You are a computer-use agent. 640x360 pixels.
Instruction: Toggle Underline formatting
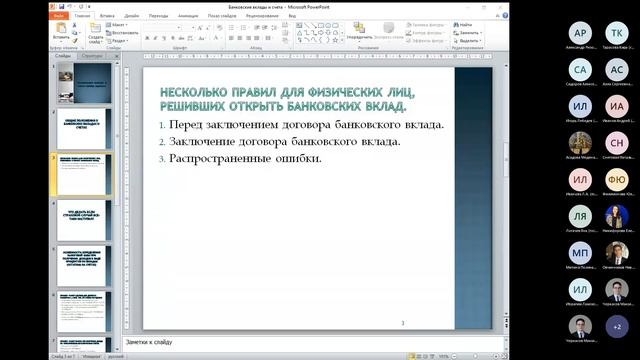[164, 38]
